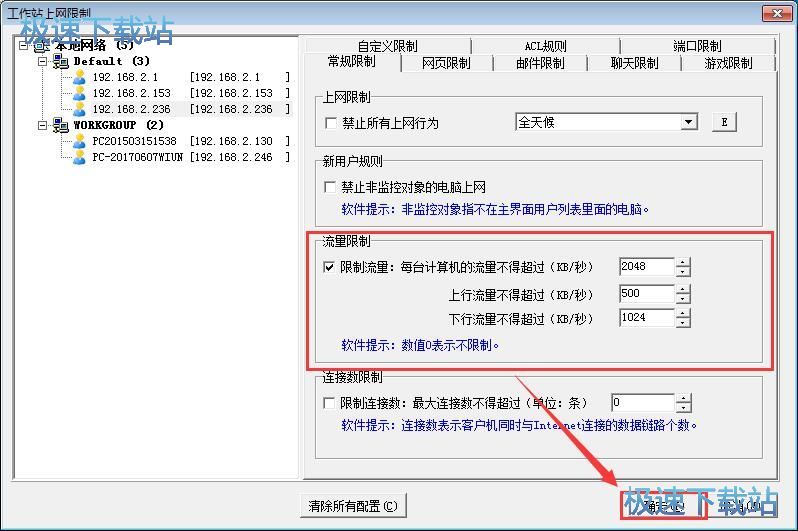The width and height of the screenshot is (798, 531).
Task: Enable 禁止所有上网行为 checkbox
Action: pyautogui.click(x=330, y=123)
